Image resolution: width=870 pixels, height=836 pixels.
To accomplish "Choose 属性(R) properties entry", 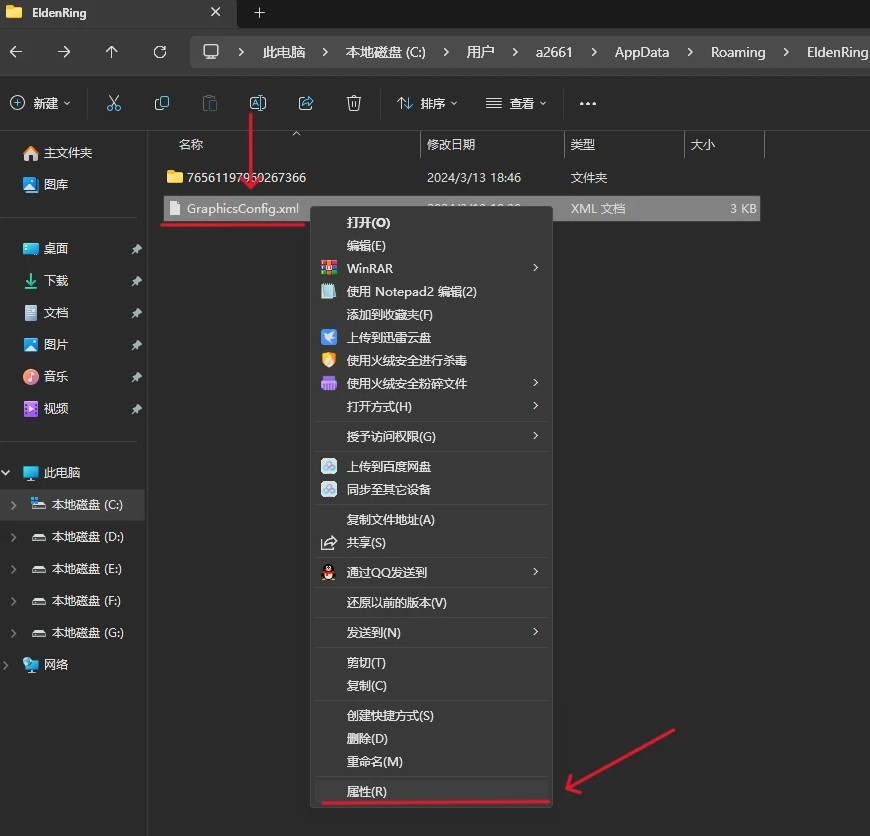I will click(x=432, y=792).
